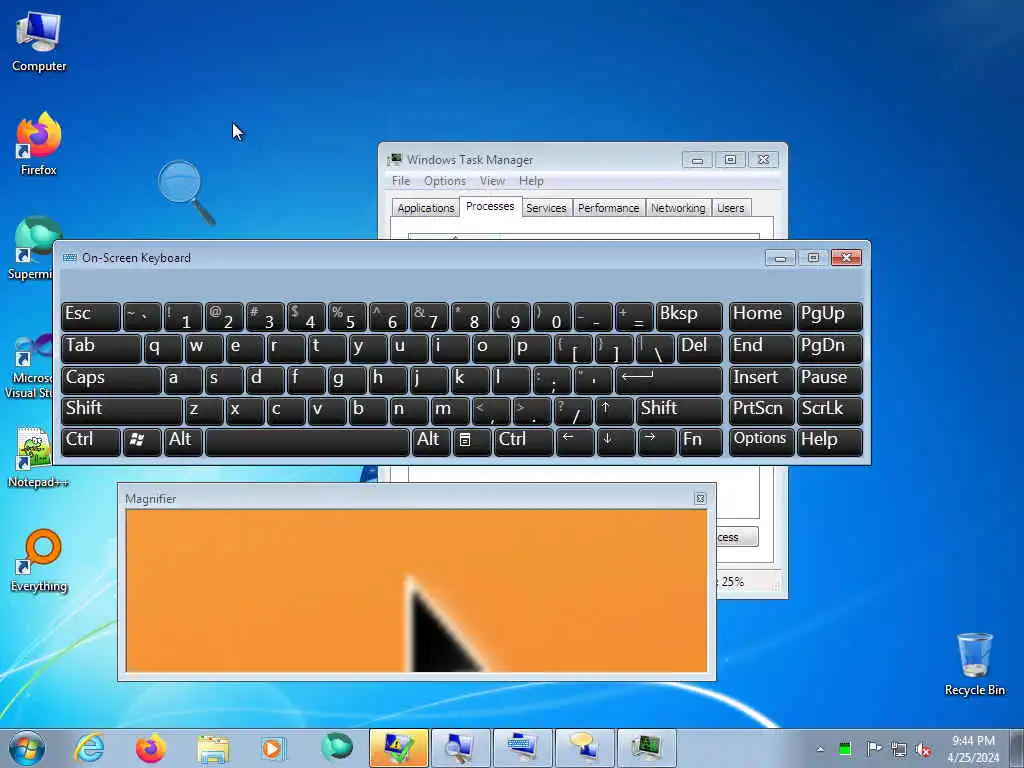1024x768 pixels.
Task: Toggle the left Alt key
Action: [x=183, y=442]
